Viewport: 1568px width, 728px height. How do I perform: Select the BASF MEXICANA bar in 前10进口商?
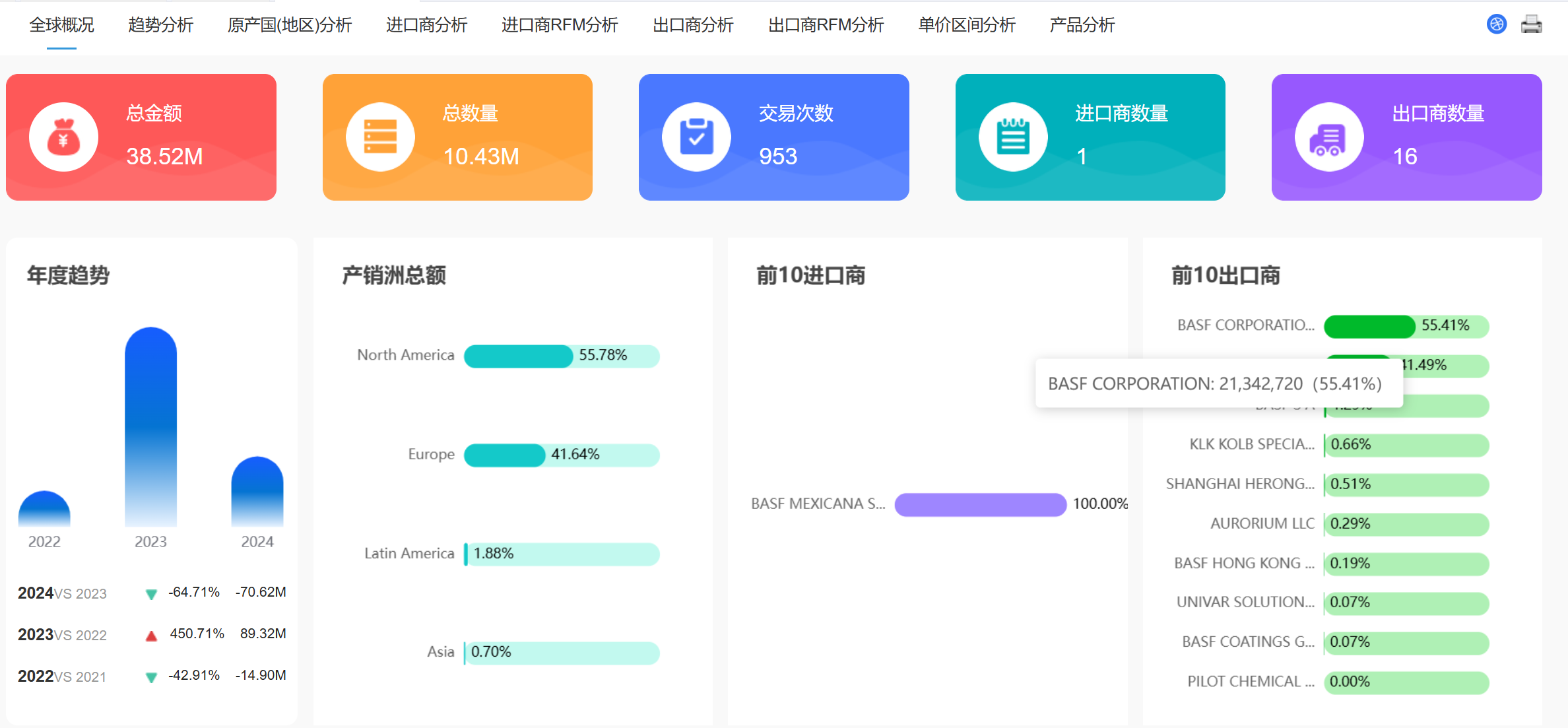click(980, 504)
